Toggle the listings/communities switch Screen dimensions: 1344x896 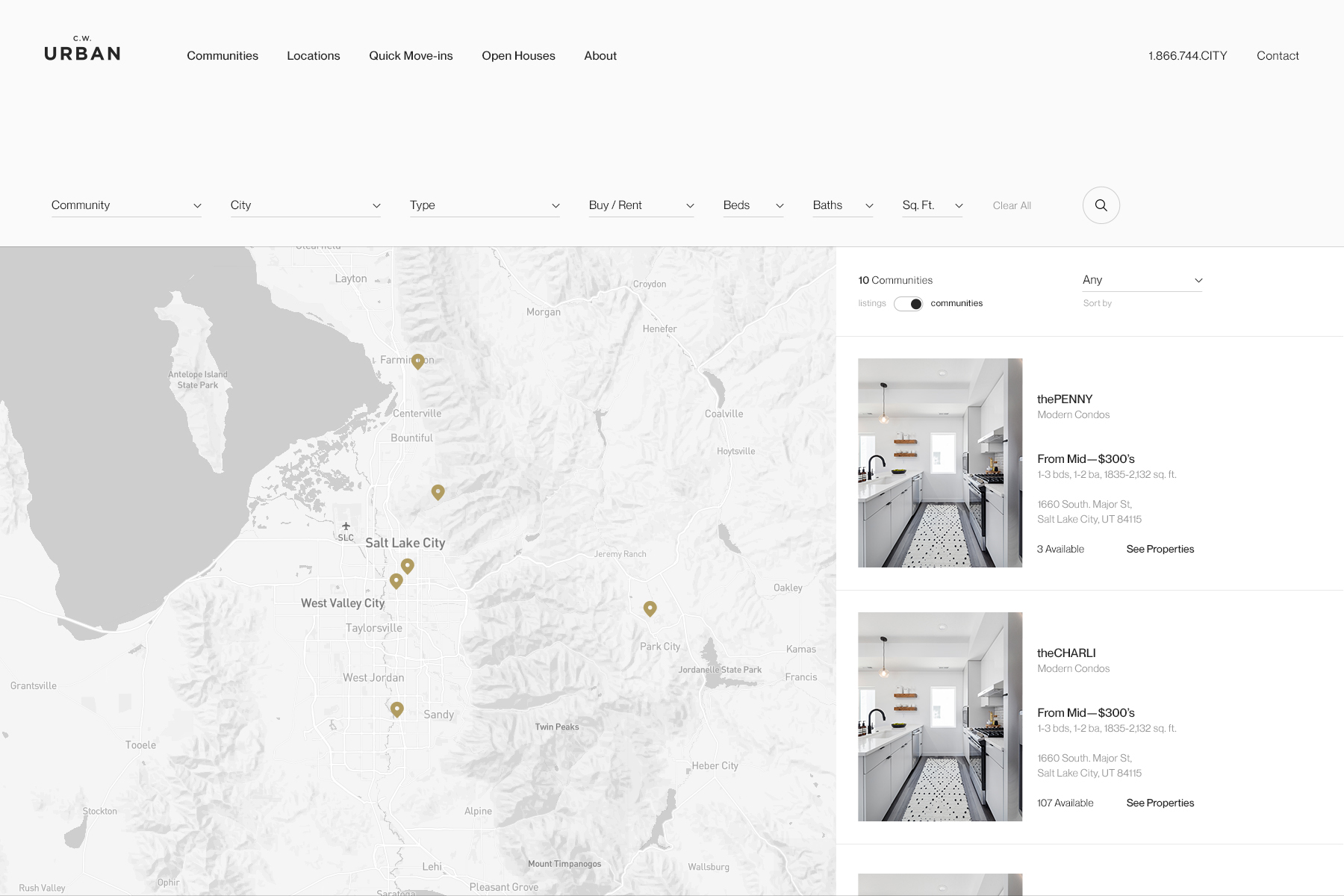pyautogui.click(x=908, y=304)
